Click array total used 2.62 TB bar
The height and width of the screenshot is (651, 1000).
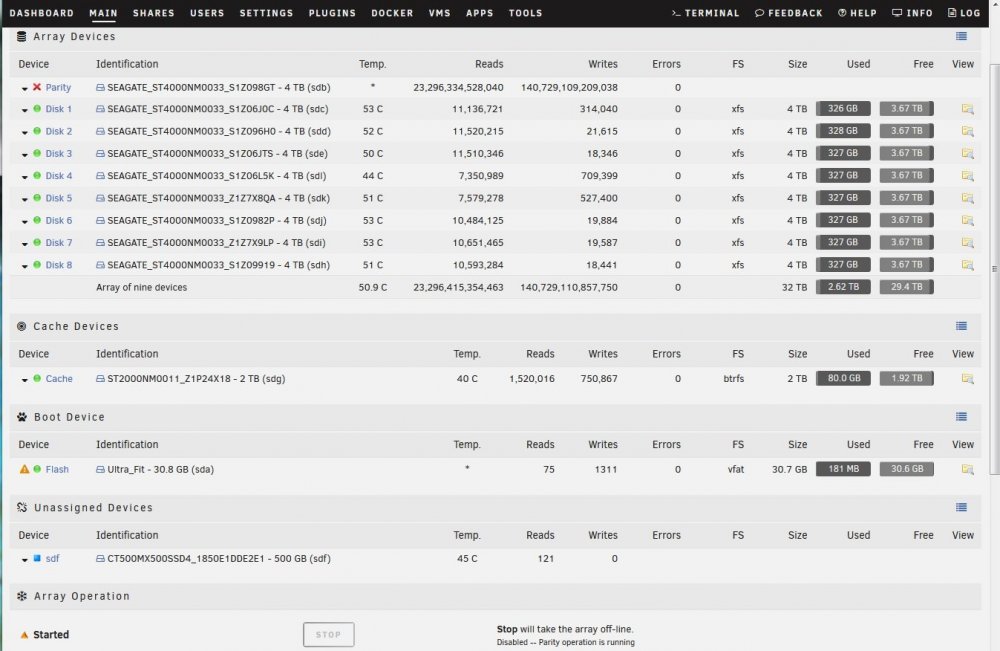843,287
